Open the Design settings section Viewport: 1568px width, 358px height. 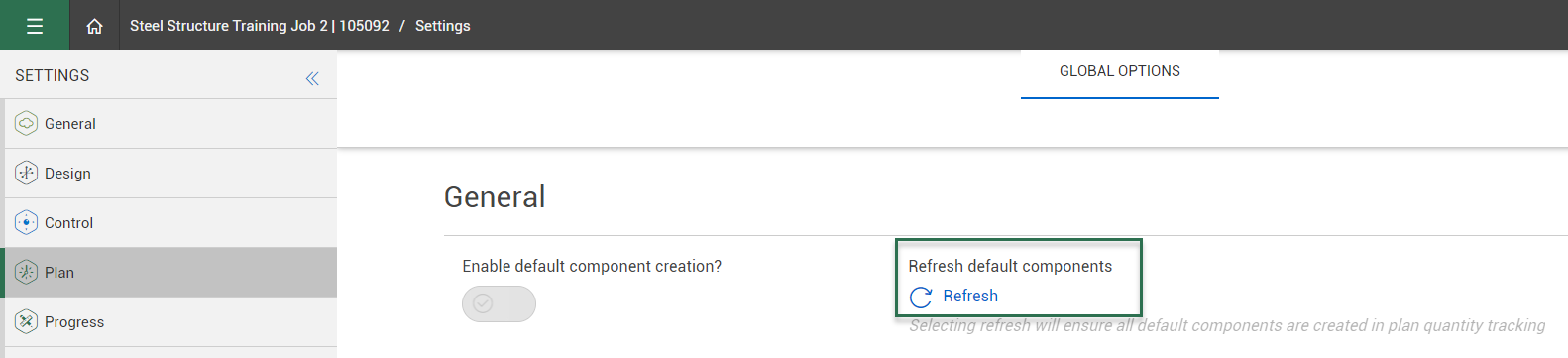[x=170, y=174]
